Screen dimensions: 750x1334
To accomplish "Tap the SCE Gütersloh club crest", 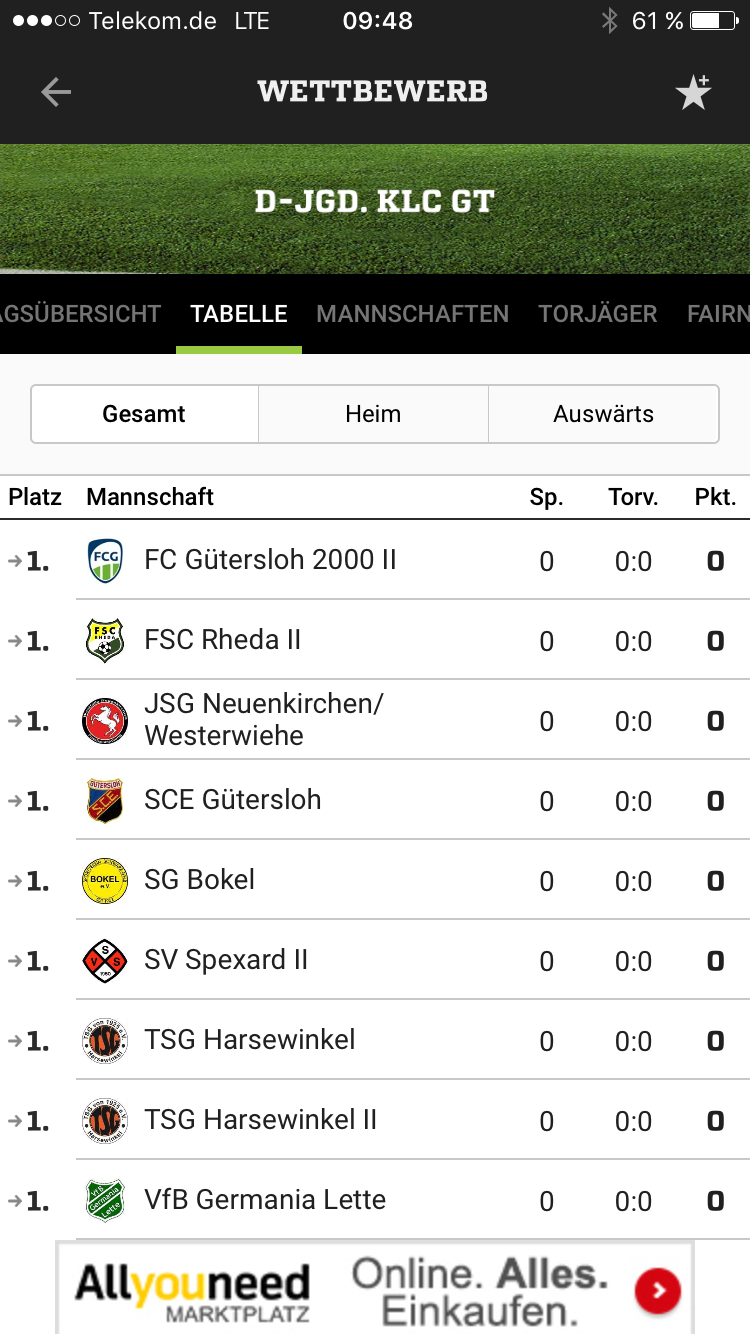I will [105, 800].
